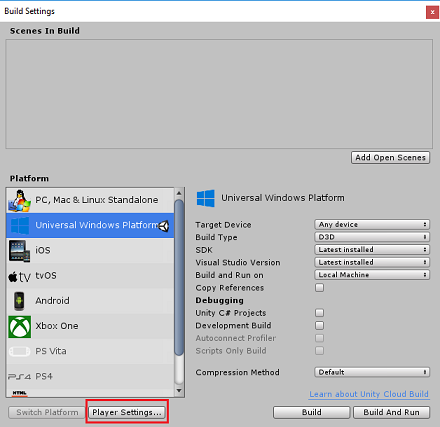Image resolution: width=440 pixels, height=427 pixels.
Task: Click the platform list scroll down arrow
Action: [179, 390]
